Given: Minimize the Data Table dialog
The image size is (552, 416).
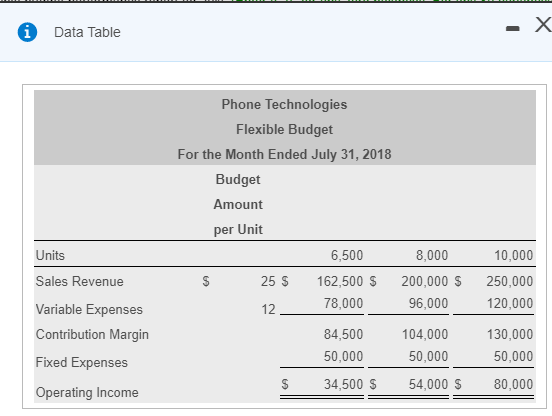Looking at the screenshot, I should click(512, 29).
